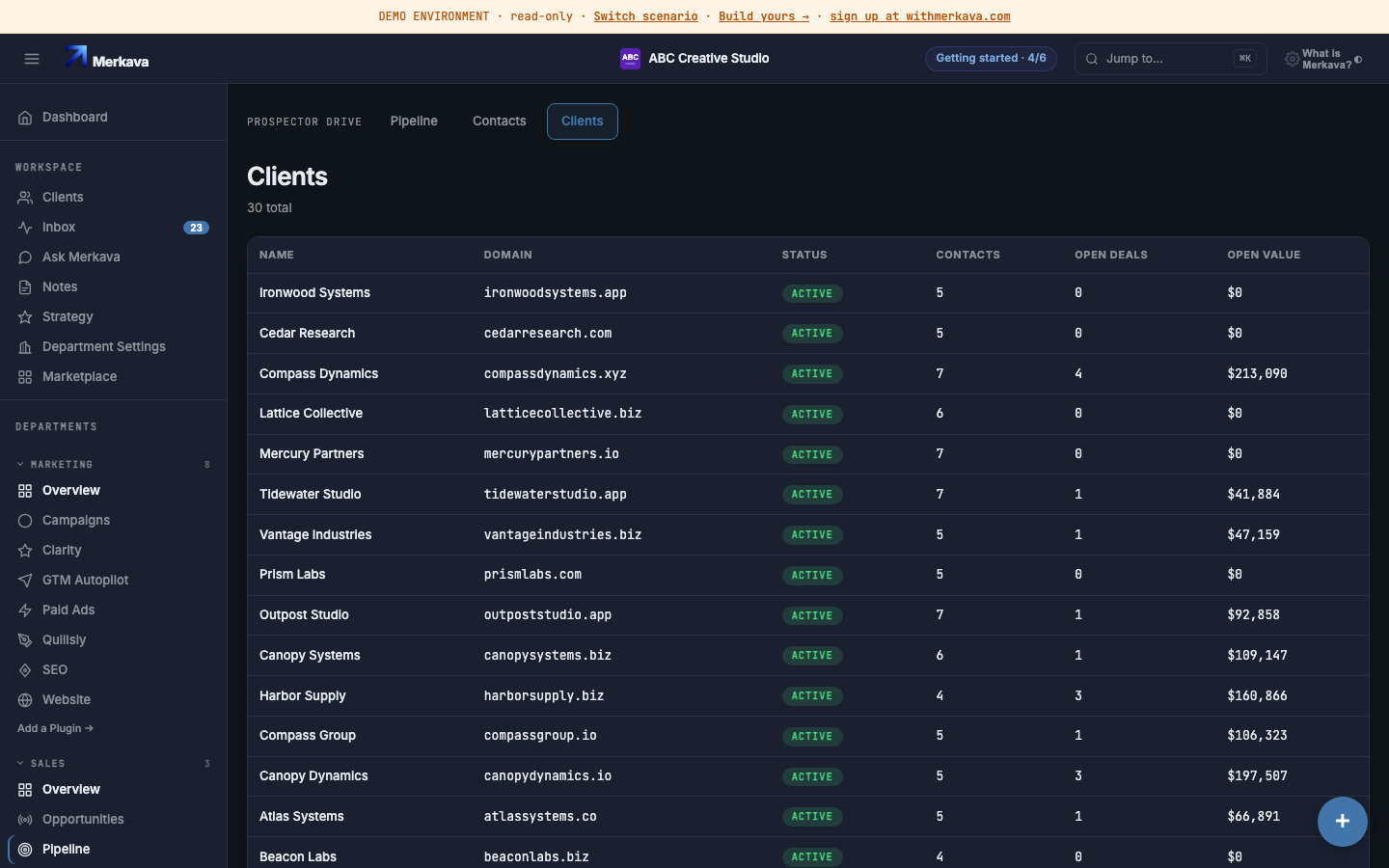1389x868 pixels.
Task: Click the Dashboard home icon
Action: point(25,118)
